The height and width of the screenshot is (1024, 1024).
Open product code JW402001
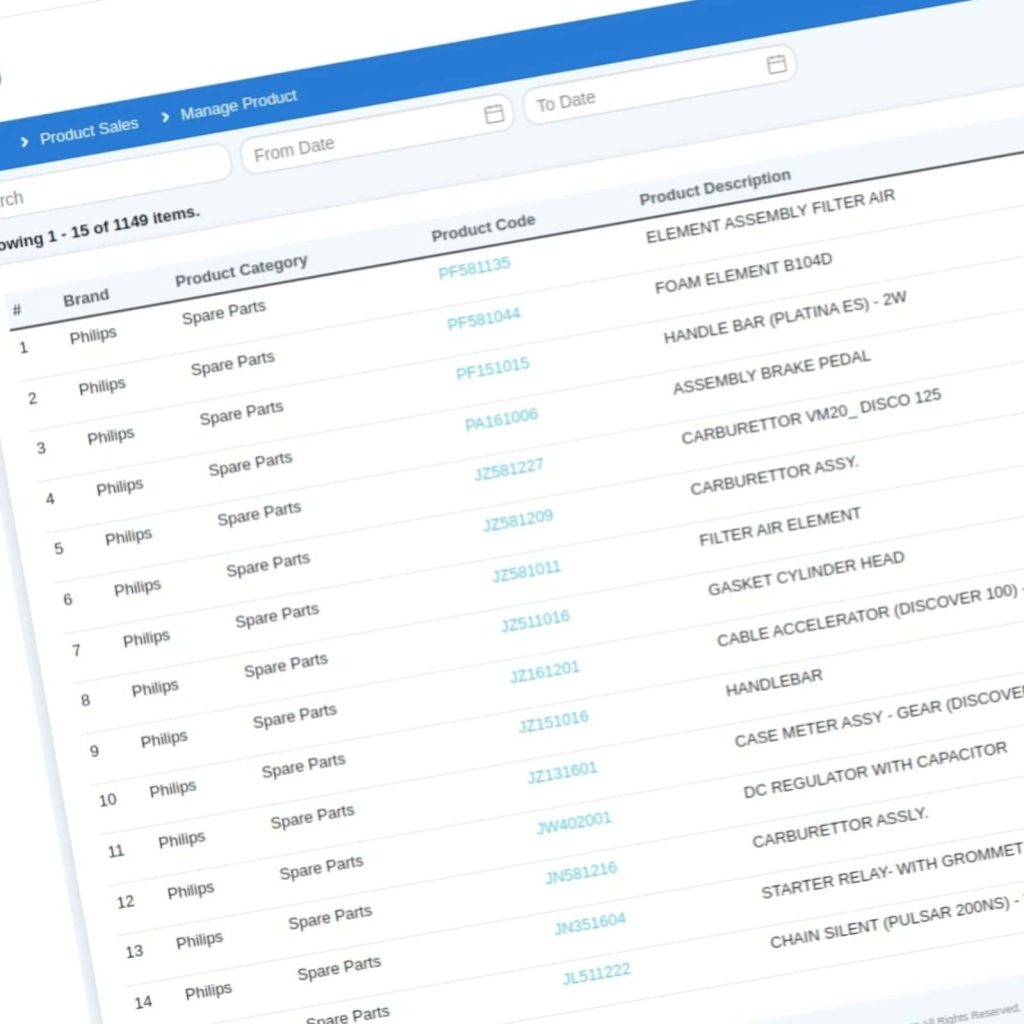point(573,823)
